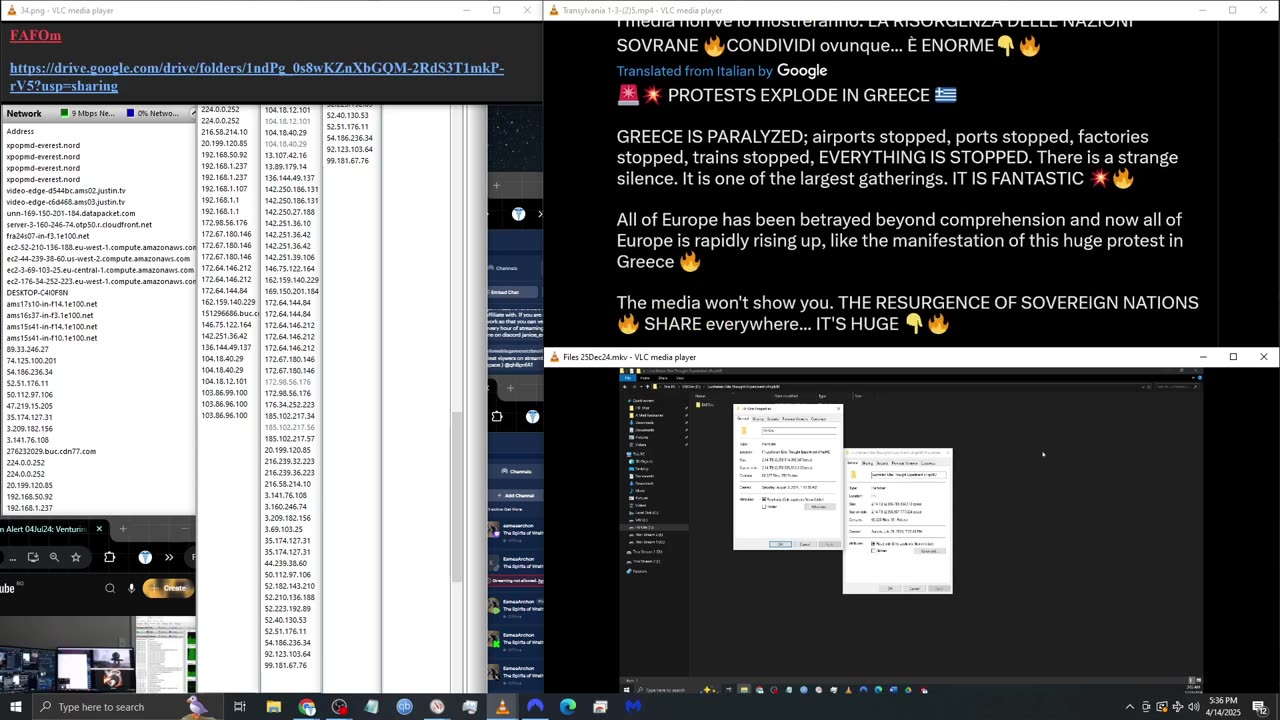Click the Google logo in translation notice
The width and height of the screenshot is (1280, 720).
pyautogui.click(x=802, y=71)
